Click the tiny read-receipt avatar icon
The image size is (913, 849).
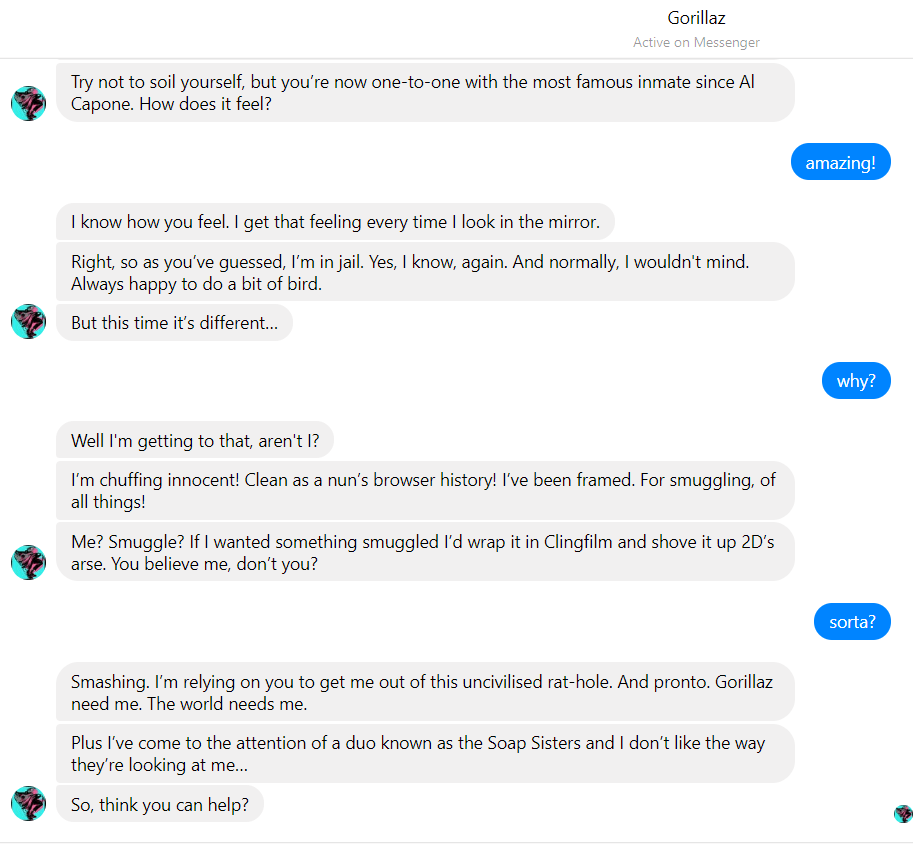pos(903,814)
